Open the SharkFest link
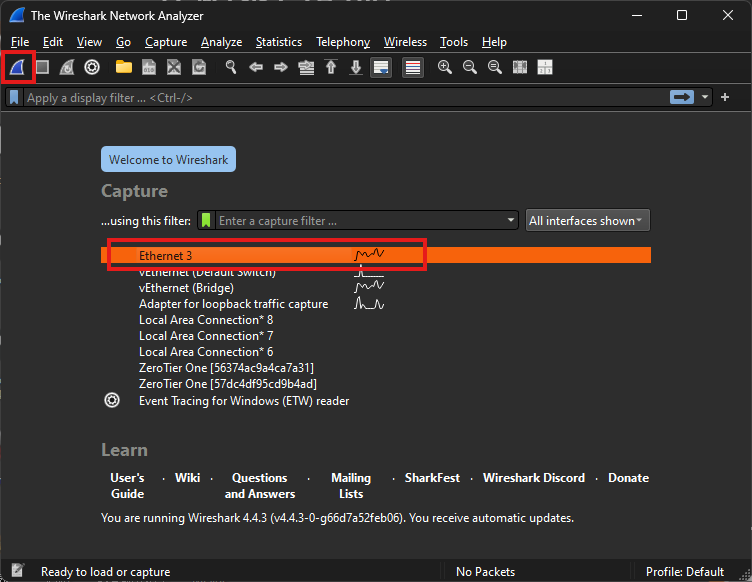Image resolution: width=752 pixels, height=582 pixels. tap(432, 478)
